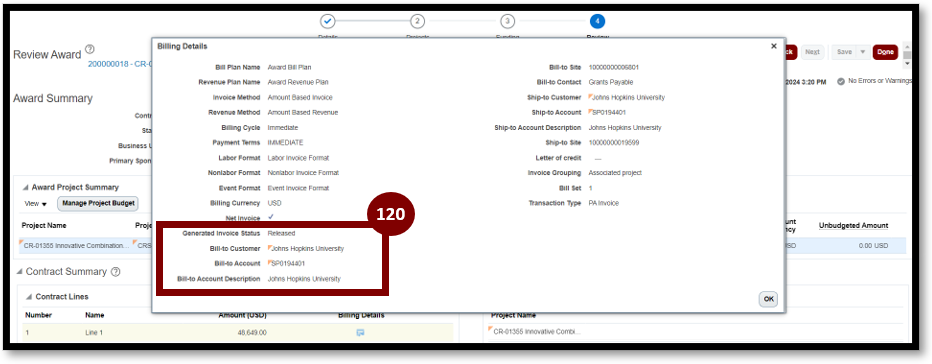Open the Line 1 billing details icon
Image resolution: width=932 pixels, height=364 pixels.
tap(360, 332)
